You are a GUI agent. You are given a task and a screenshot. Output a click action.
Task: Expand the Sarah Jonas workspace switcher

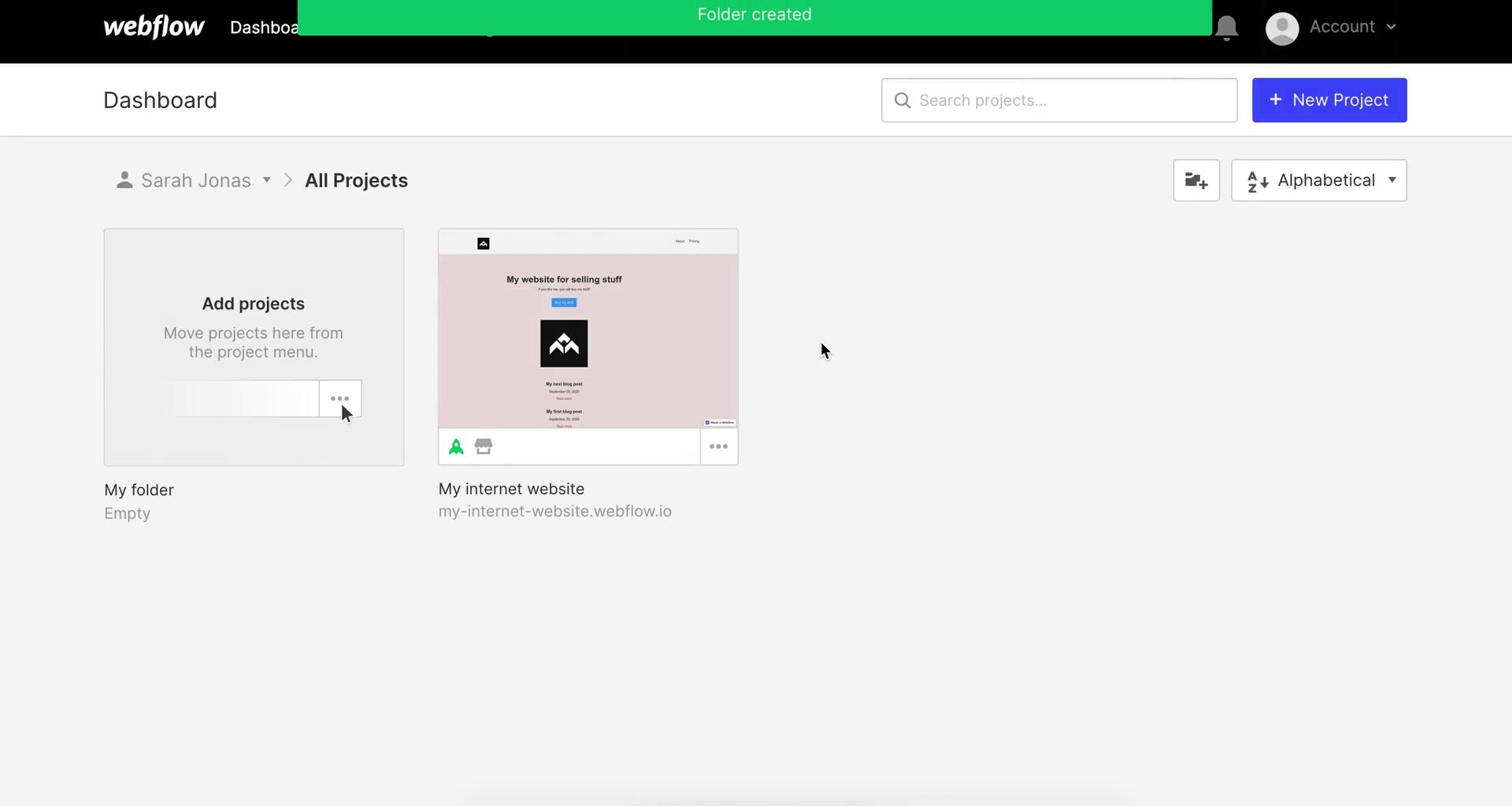pyautogui.click(x=194, y=180)
